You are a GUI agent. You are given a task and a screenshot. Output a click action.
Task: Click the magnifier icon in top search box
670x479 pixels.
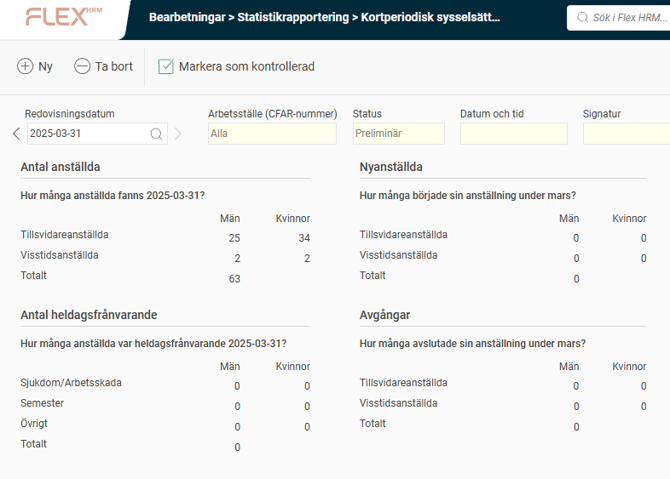(x=584, y=18)
